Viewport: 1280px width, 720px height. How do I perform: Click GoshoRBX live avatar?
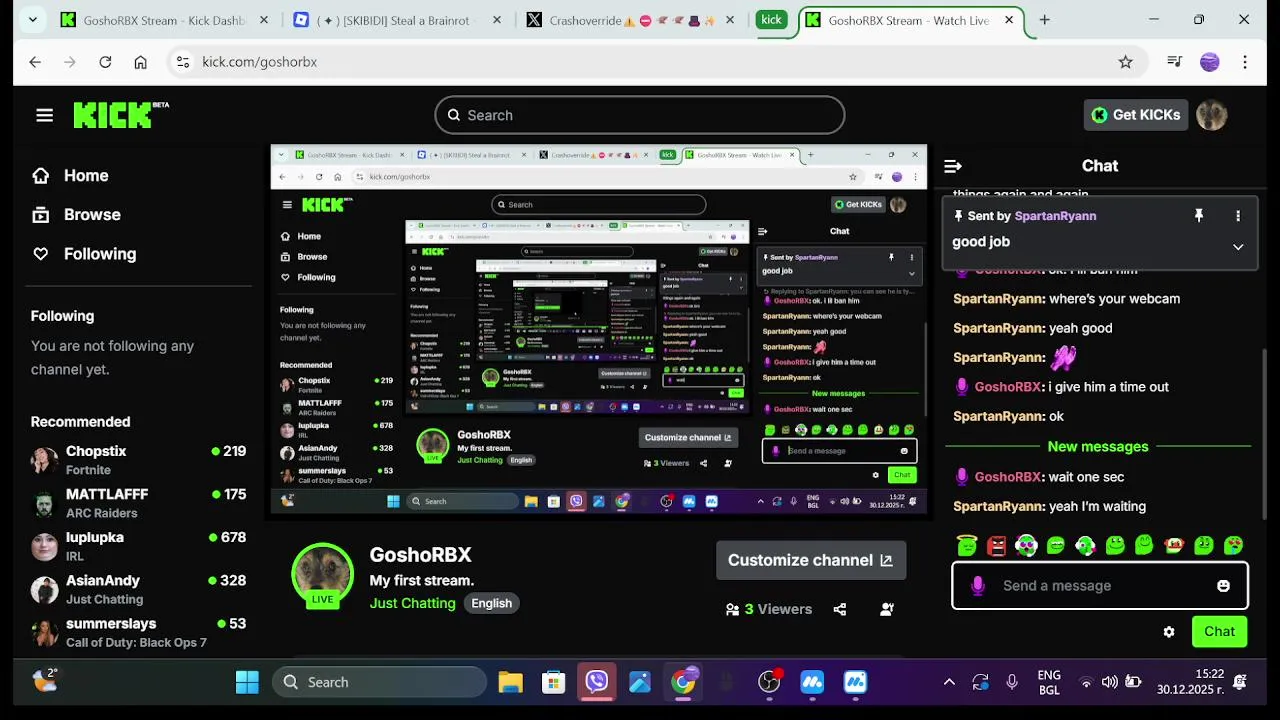click(x=322, y=575)
